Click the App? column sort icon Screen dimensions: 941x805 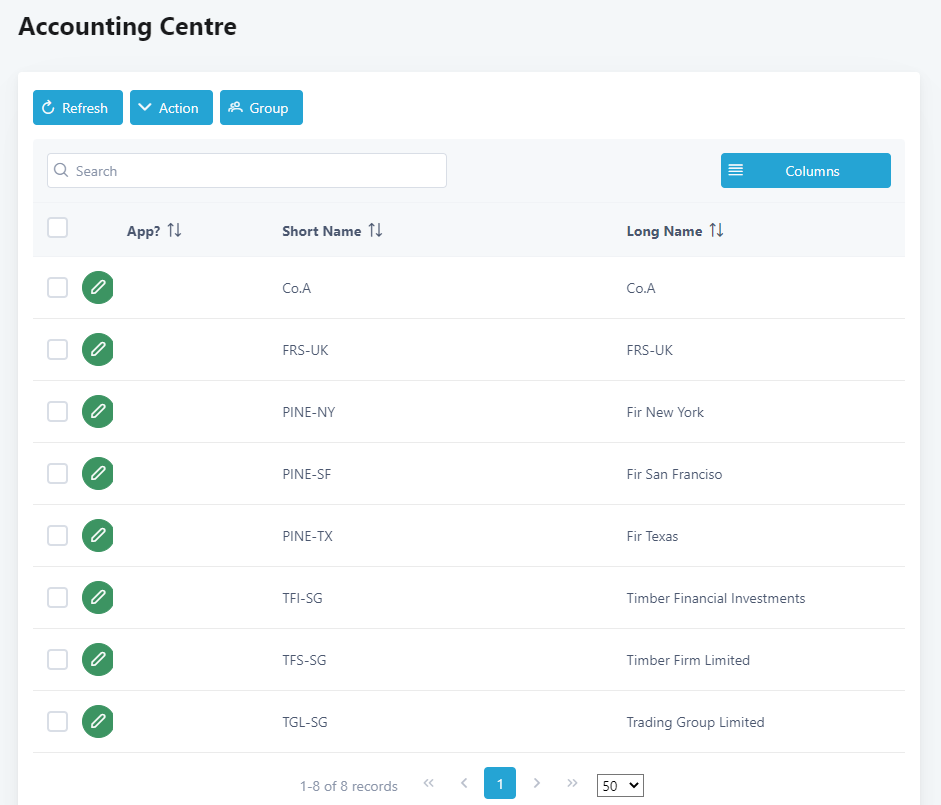pyautogui.click(x=174, y=231)
